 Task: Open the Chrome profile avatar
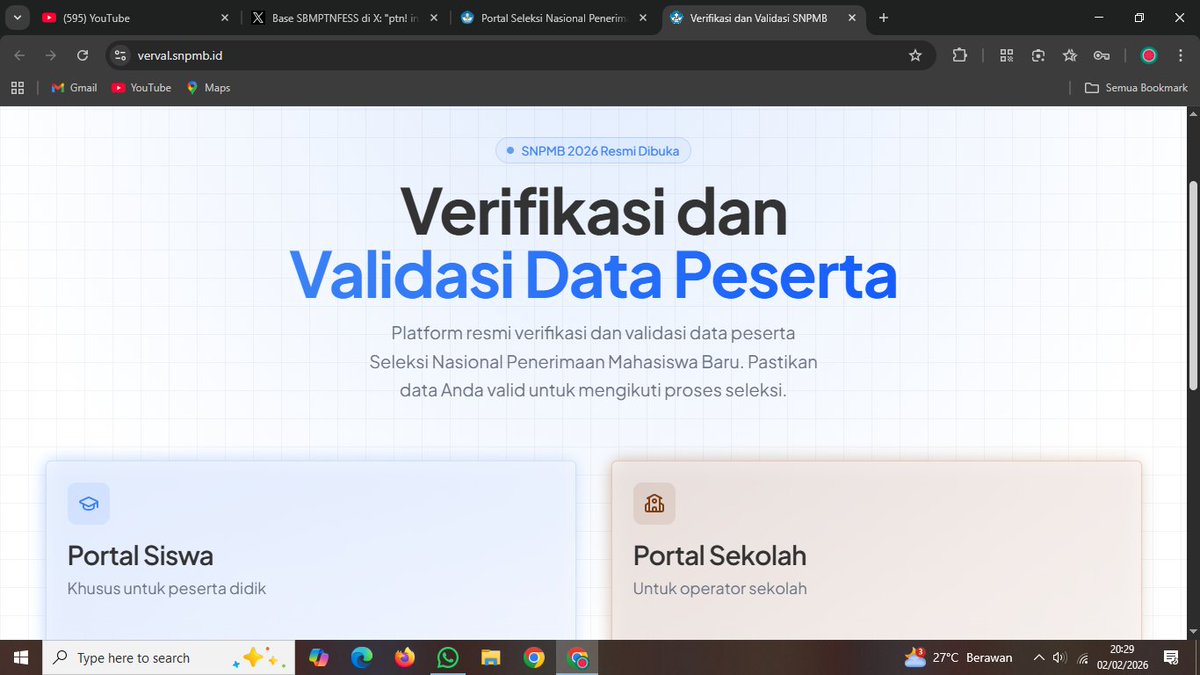pyautogui.click(x=1149, y=55)
